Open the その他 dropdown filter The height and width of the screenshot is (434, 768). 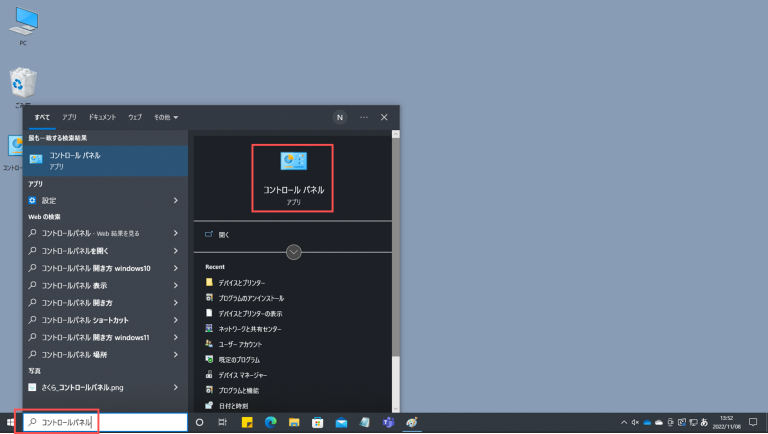click(x=166, y=118)
